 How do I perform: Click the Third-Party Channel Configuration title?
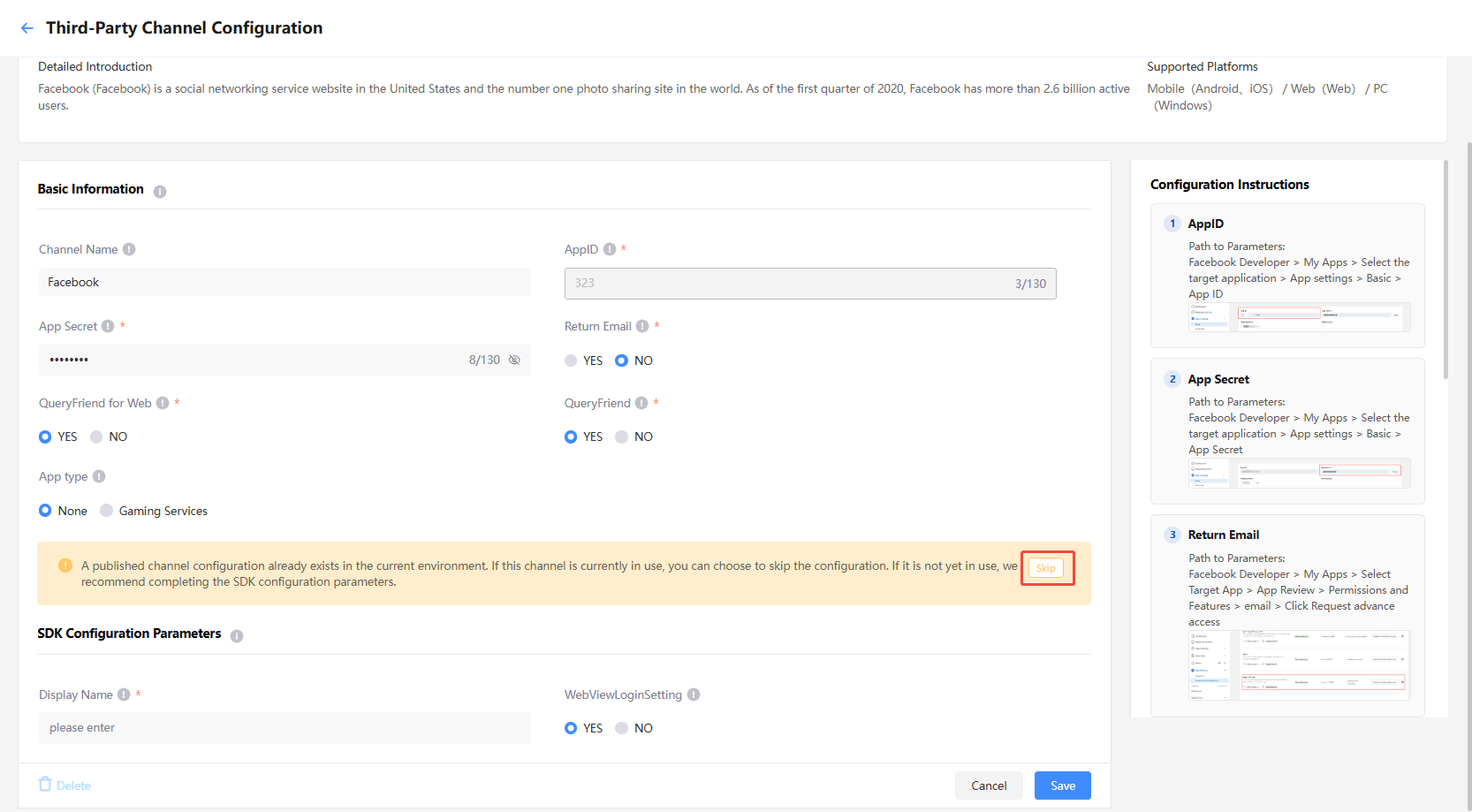tap(184, 28)
